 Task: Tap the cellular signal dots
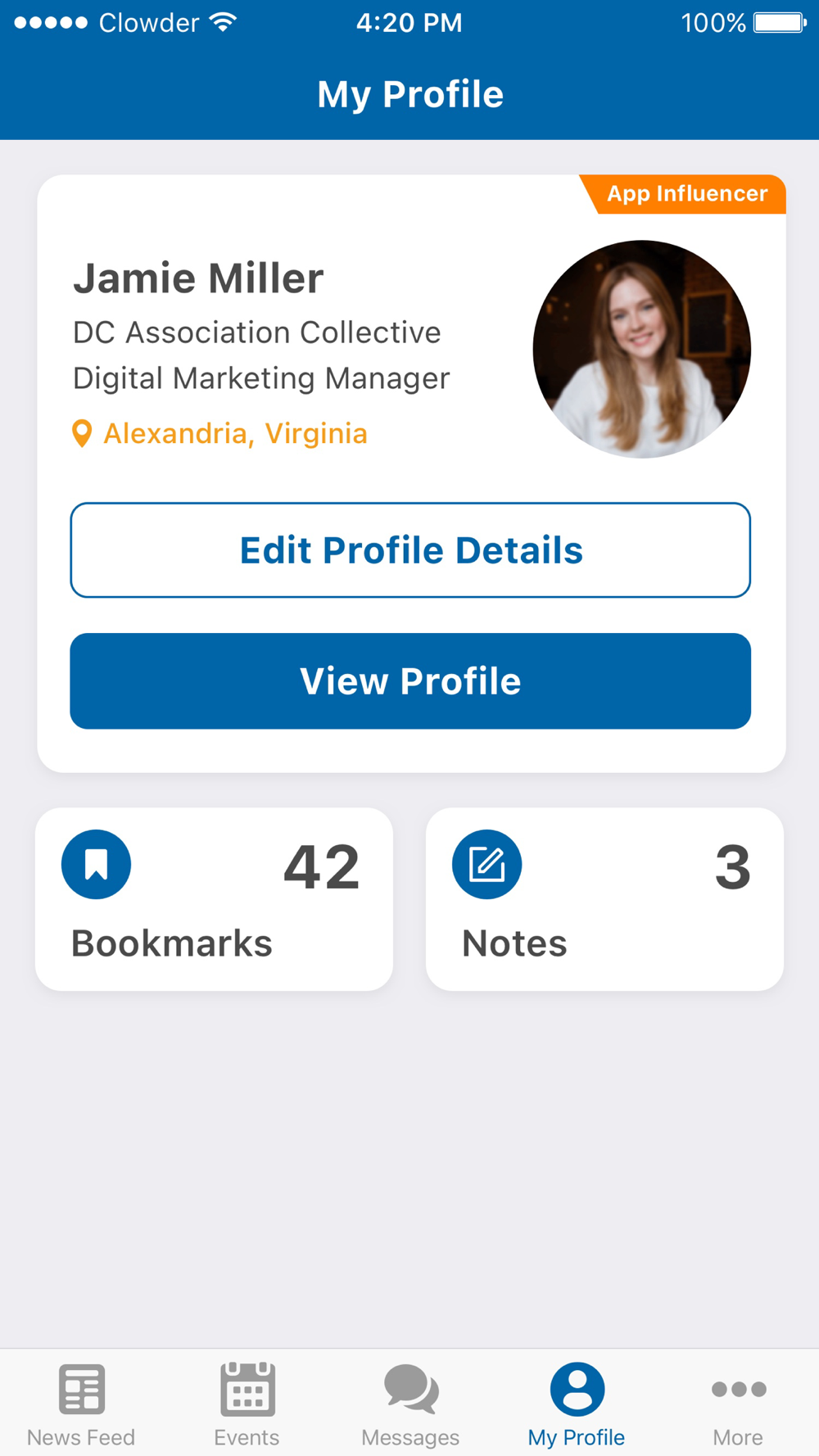coord(51,23)
